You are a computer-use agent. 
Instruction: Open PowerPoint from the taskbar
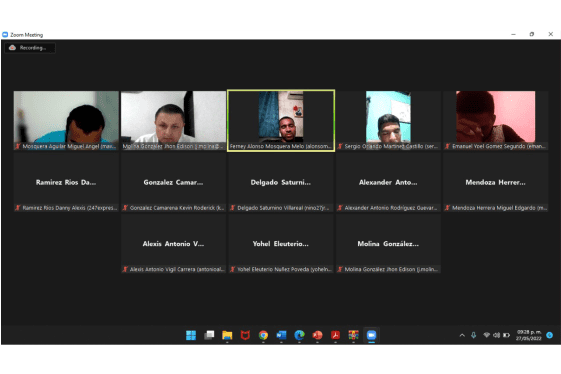[317, 335]
